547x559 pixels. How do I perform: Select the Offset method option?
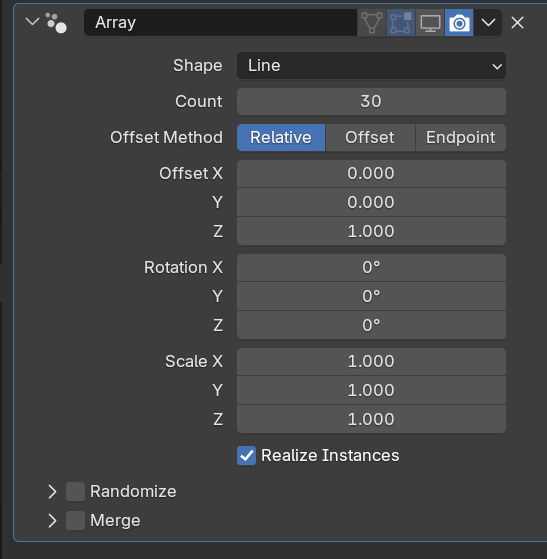pos(370,138)
